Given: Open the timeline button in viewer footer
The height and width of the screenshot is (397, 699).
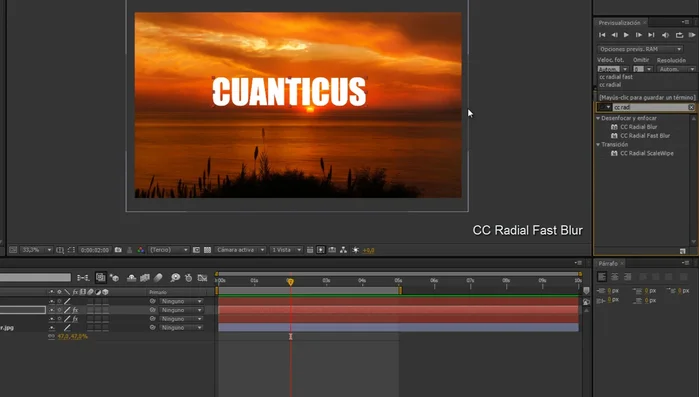Looking at the screenshot, I should point(332,250).
